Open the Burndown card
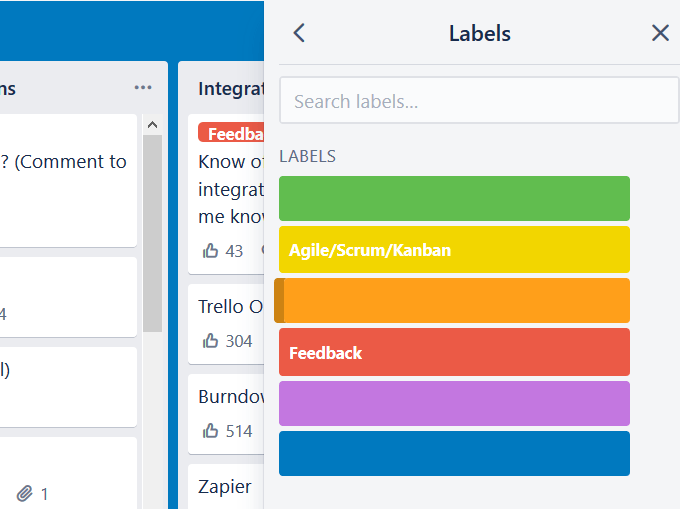 pos(226,414)
